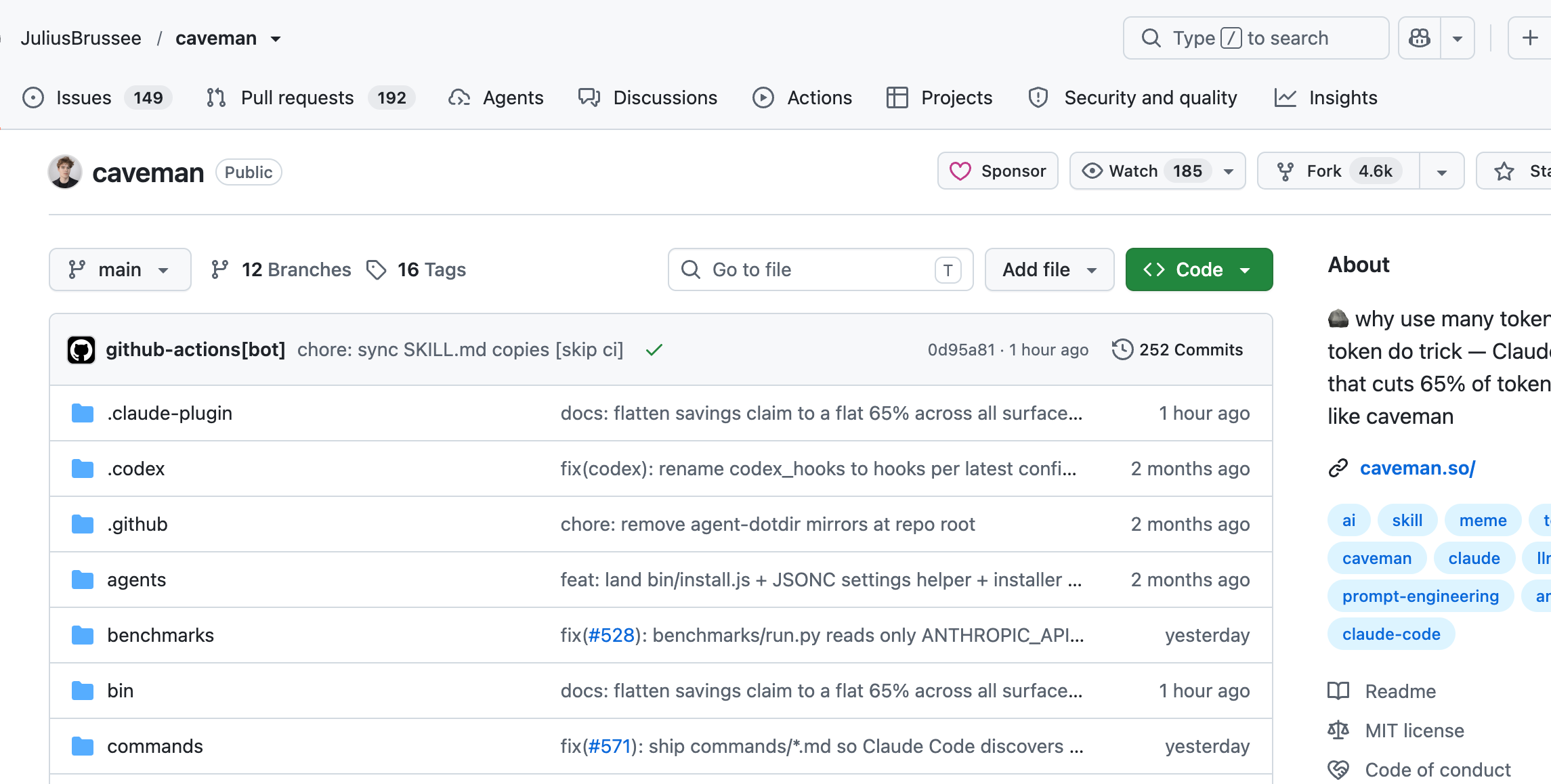This screenshot has width=1551, height=784.
Task: Open the Agents tab
Action: pos(496,97)
